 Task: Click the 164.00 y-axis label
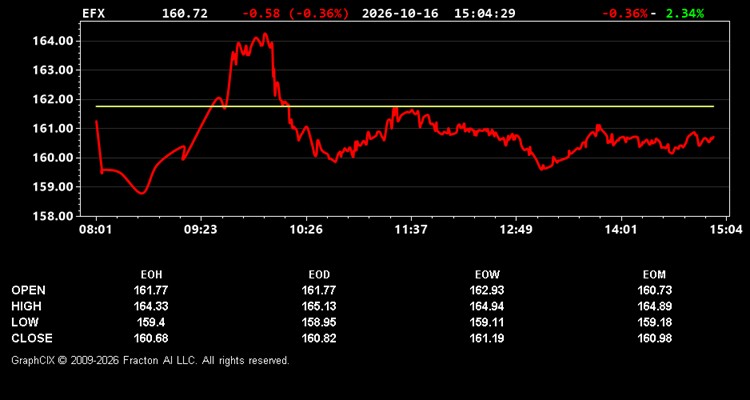point(52,41)
